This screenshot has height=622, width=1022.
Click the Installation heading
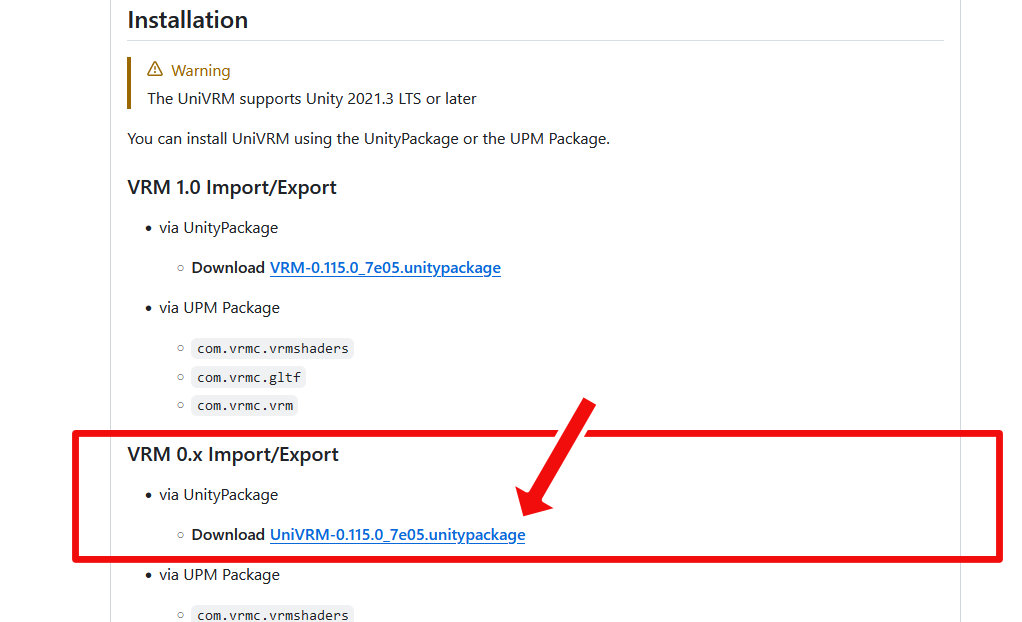point(188,20)
